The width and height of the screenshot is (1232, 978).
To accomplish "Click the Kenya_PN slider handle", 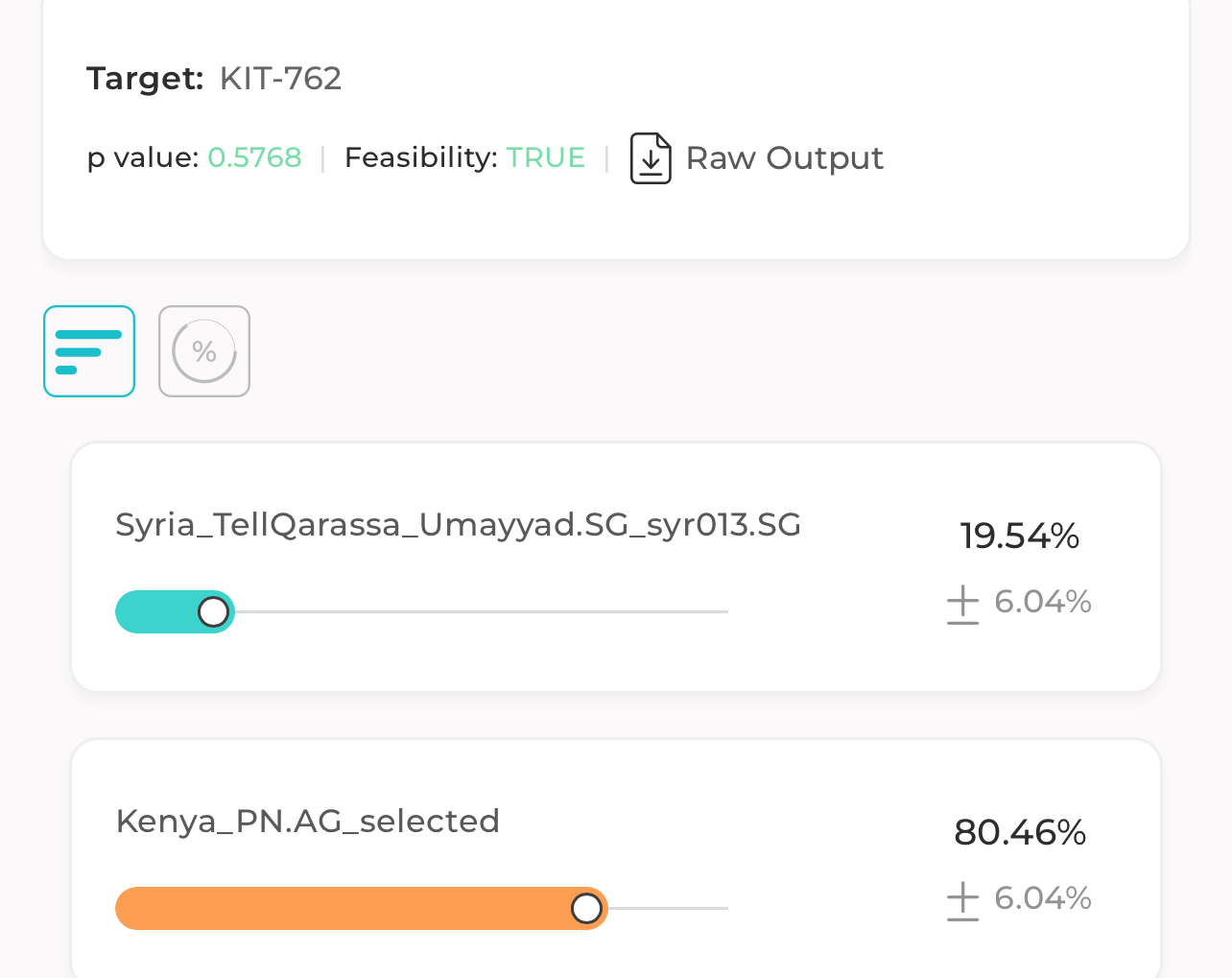I will coord(587,908).
